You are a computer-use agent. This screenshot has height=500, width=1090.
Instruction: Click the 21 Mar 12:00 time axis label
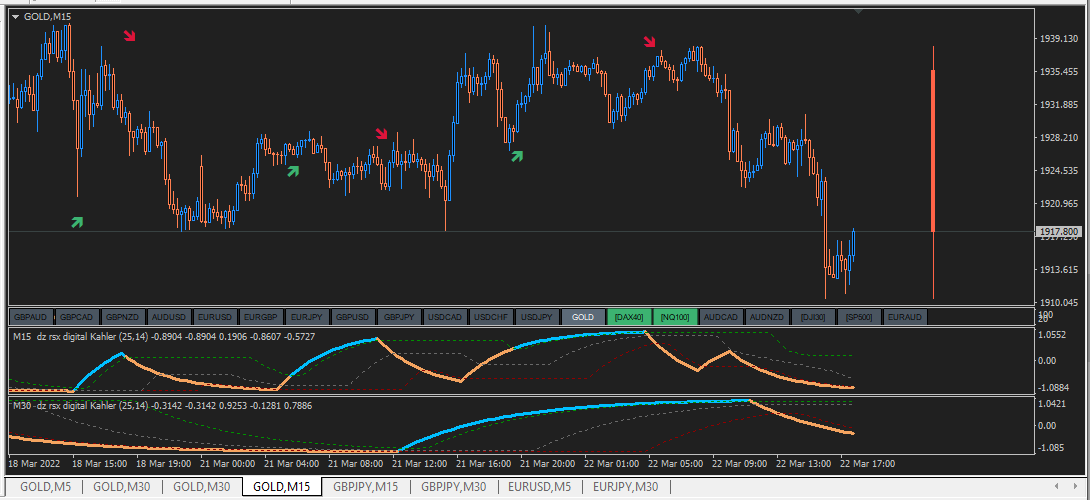pyautogui.click(x=418, y=463)
